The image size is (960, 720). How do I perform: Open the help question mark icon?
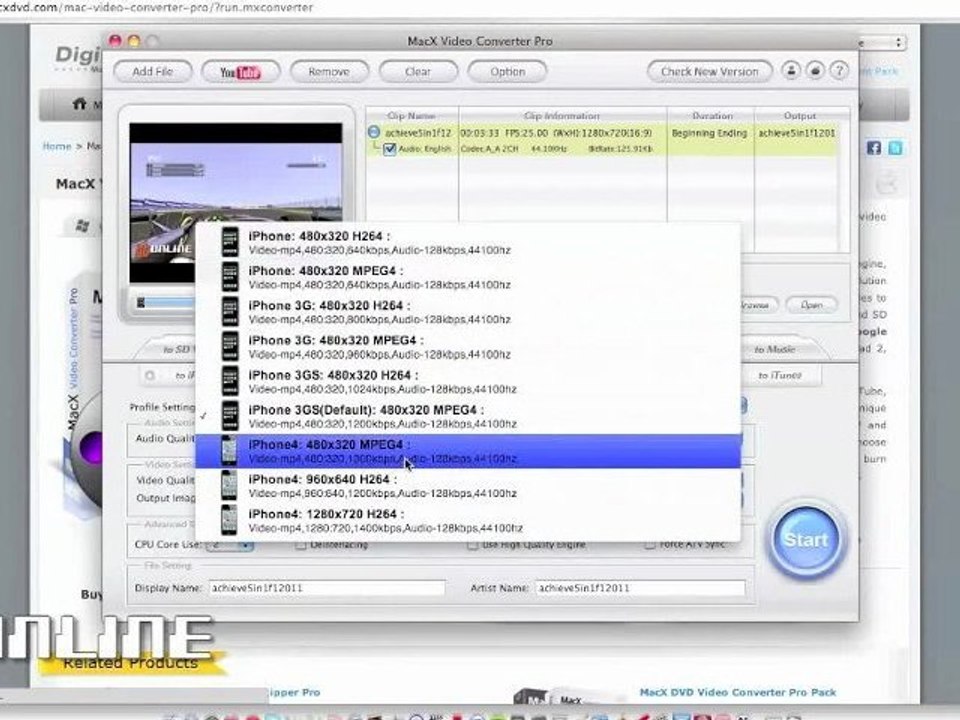pos(839,70)
